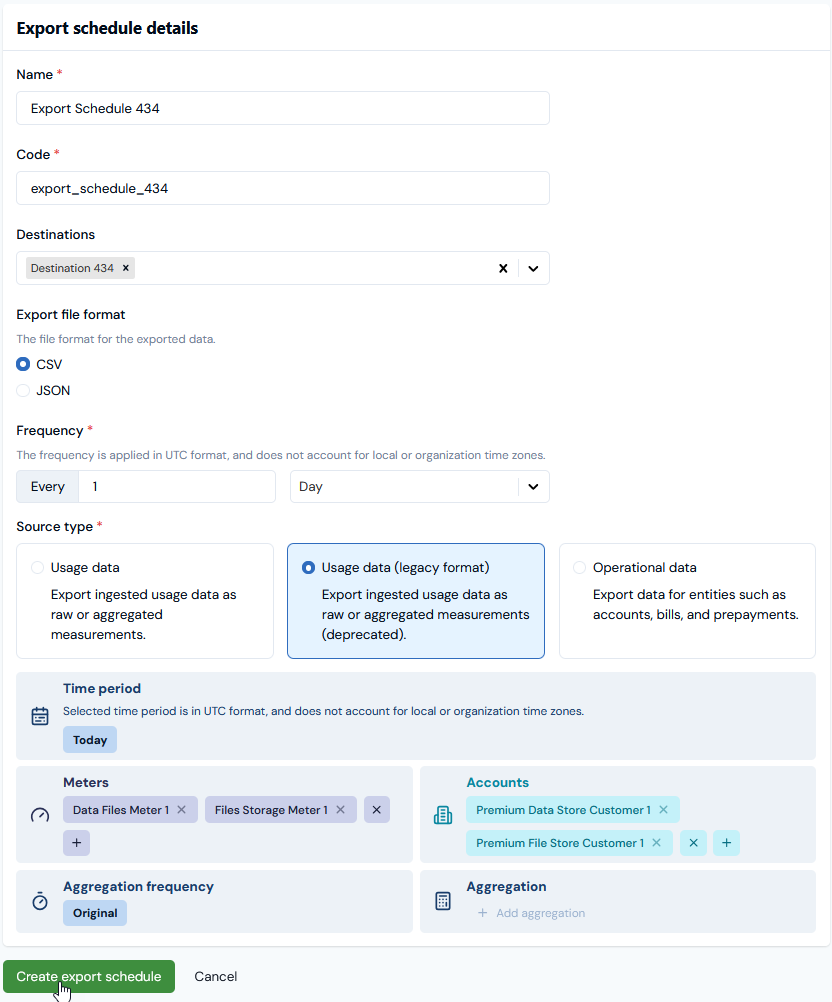The width and height of the screenshot is (832, 1002).
Task: Add an account with plus icon
Action: click(726, 843)
